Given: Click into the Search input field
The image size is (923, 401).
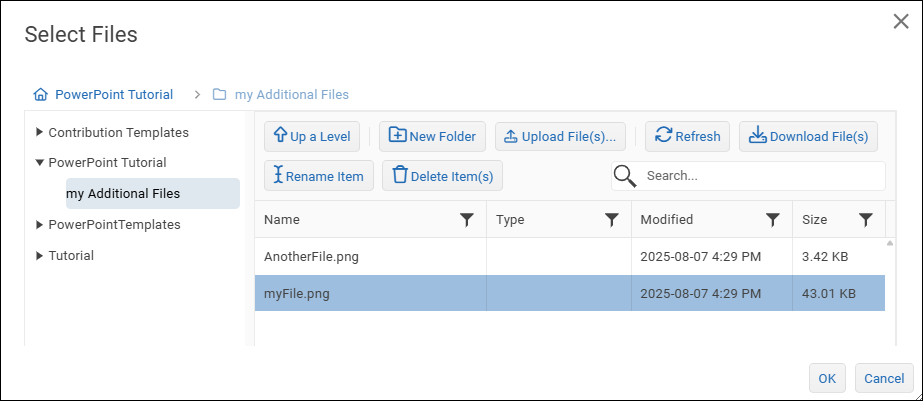Looking at the screenshot, I should (760, 176).
